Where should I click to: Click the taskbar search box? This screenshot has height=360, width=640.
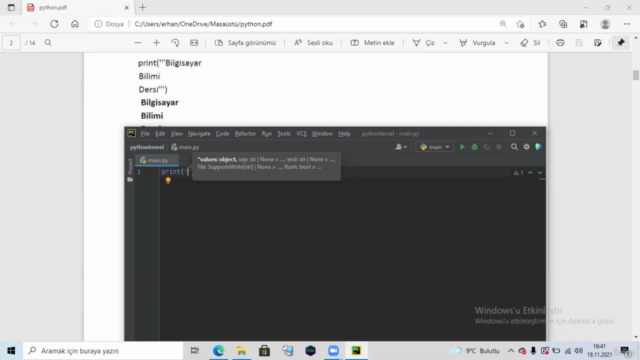point(103,351)
